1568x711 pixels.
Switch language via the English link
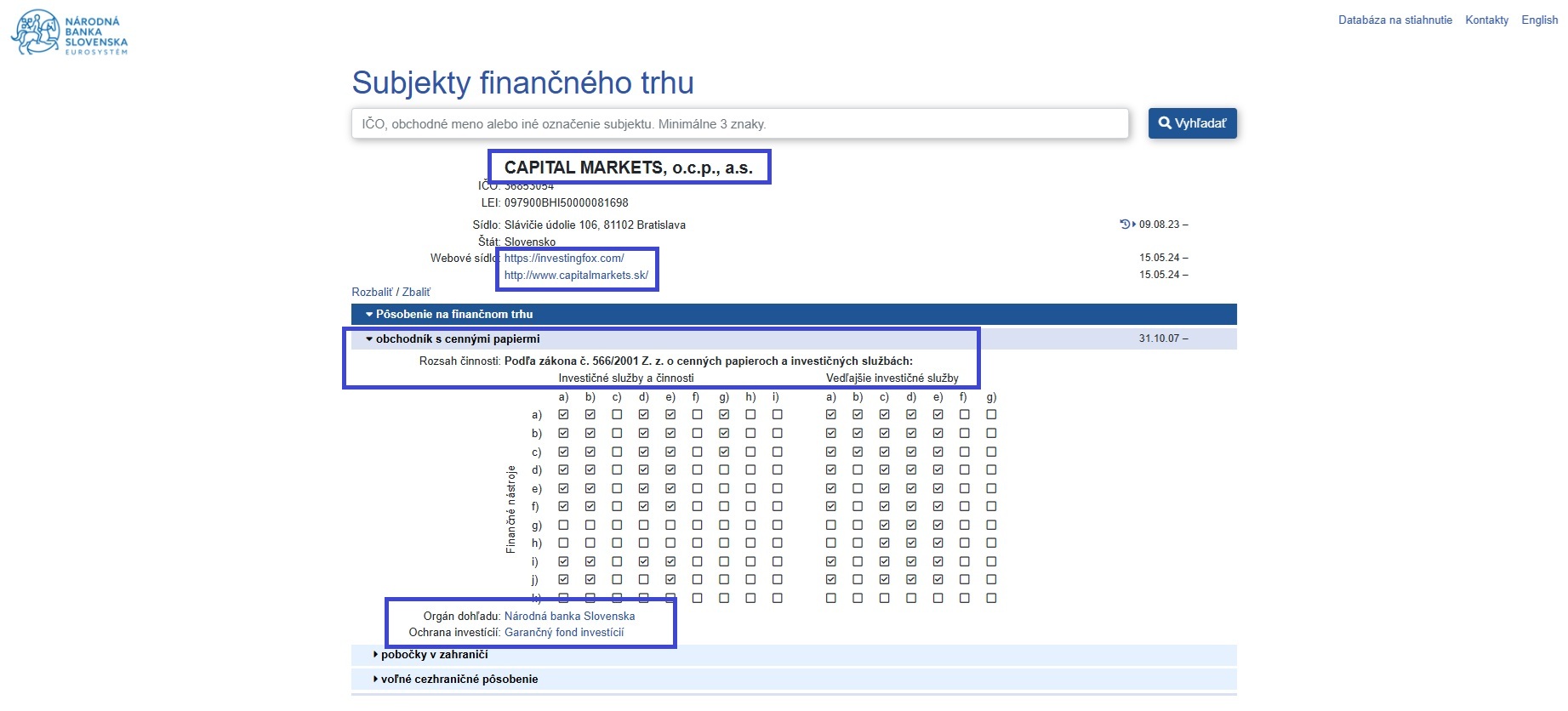(1540, 20)
